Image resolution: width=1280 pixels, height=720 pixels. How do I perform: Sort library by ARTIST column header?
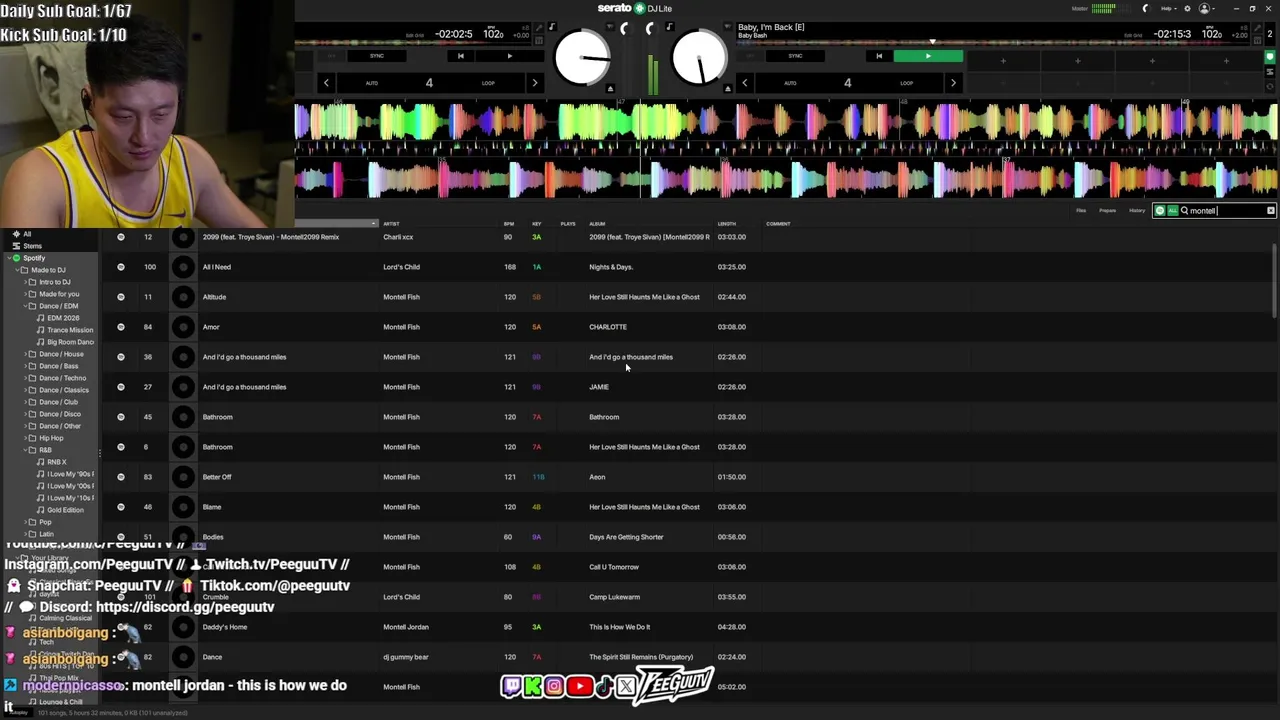click(391, 224)
